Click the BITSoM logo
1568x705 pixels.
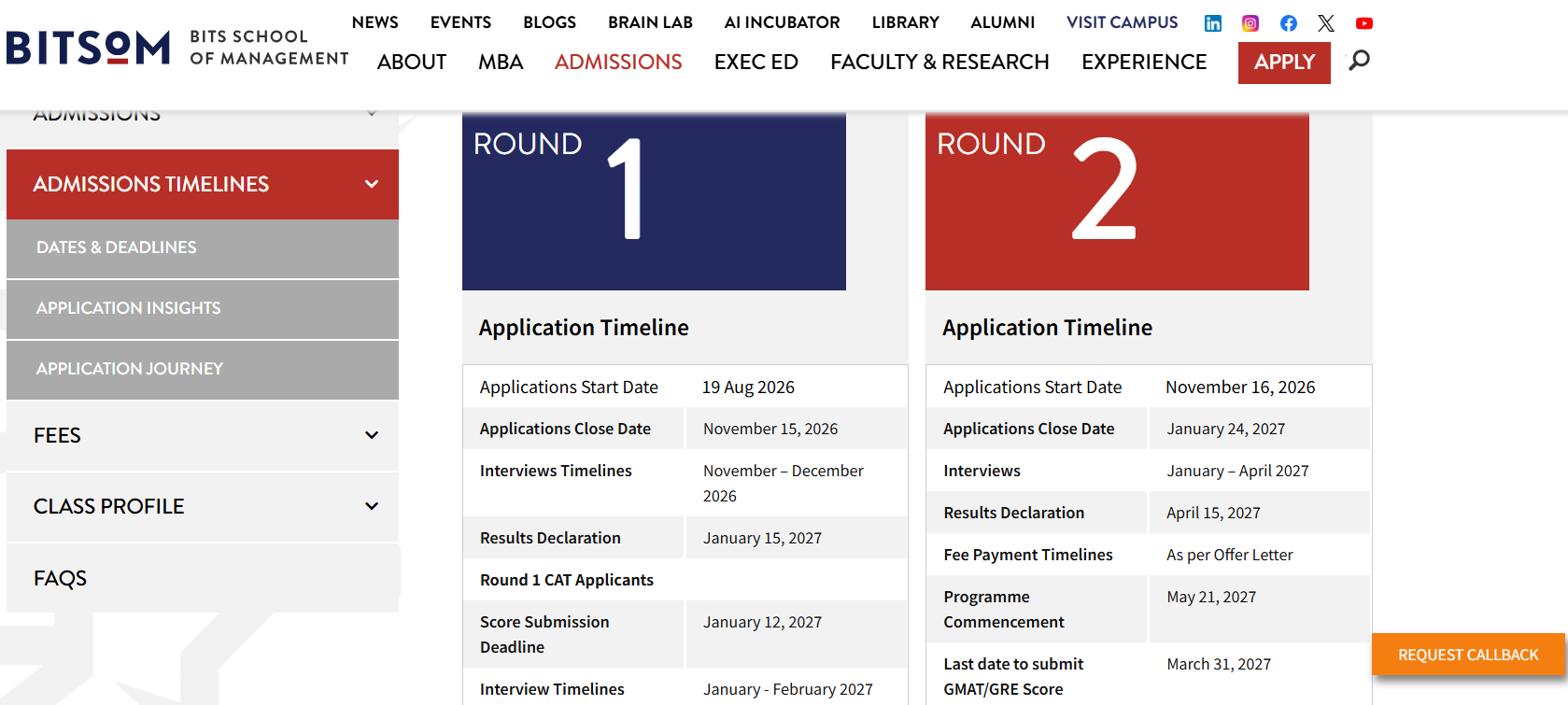[177, 48]
